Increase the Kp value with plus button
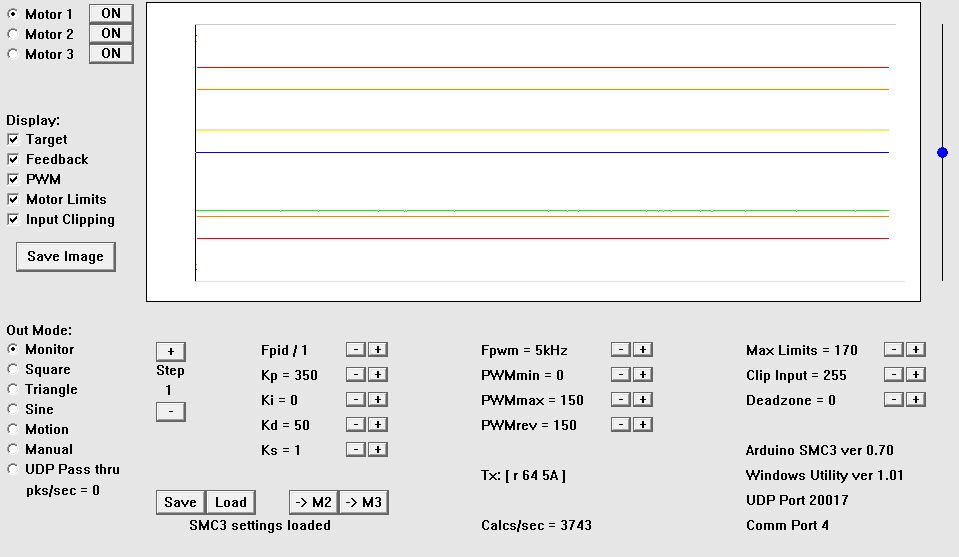The width and height of the screenshot is (959, 557). coord(377,375)
